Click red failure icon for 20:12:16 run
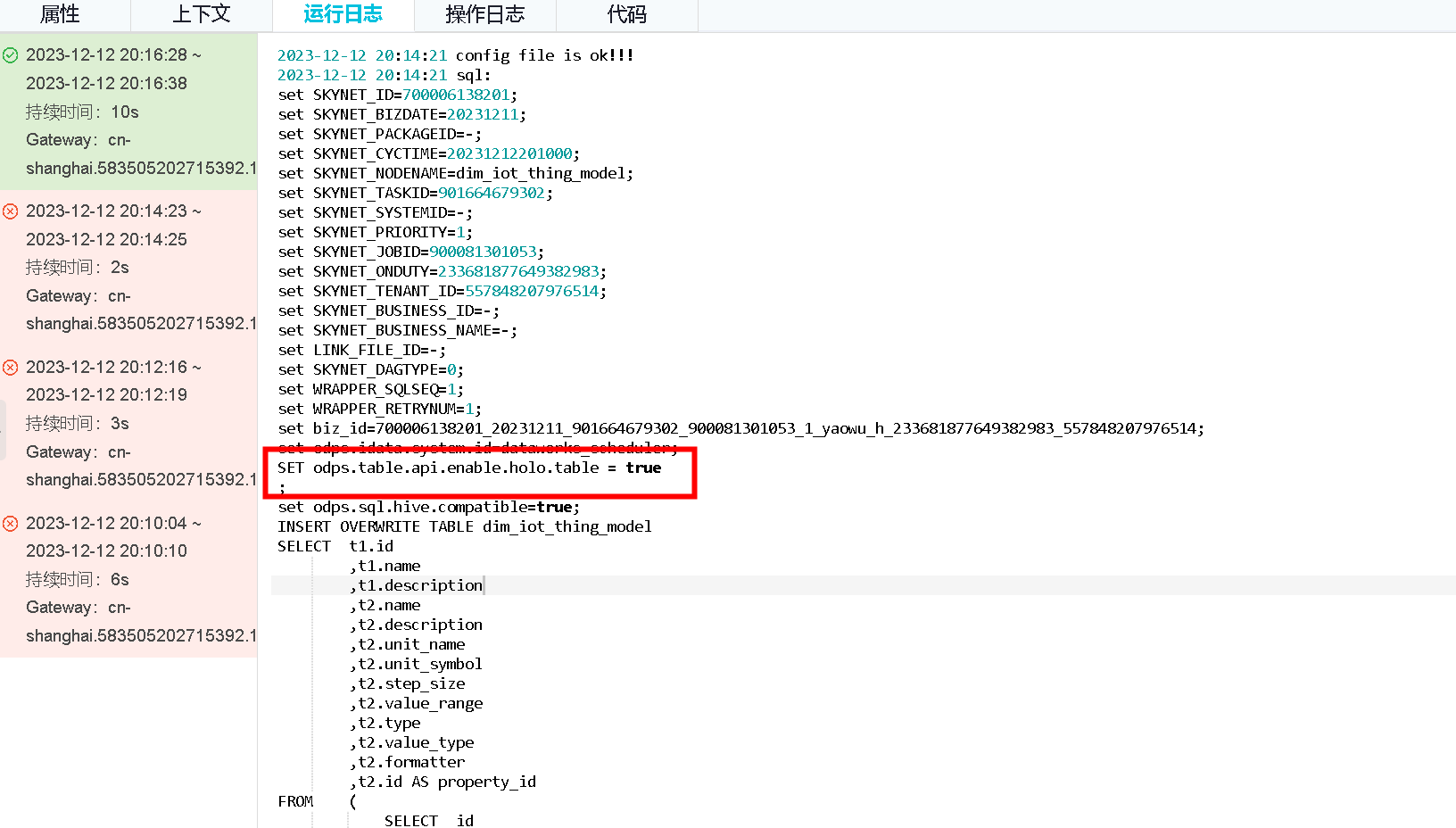The height and width of the screenshot is (828, 1456). [11, 368]
